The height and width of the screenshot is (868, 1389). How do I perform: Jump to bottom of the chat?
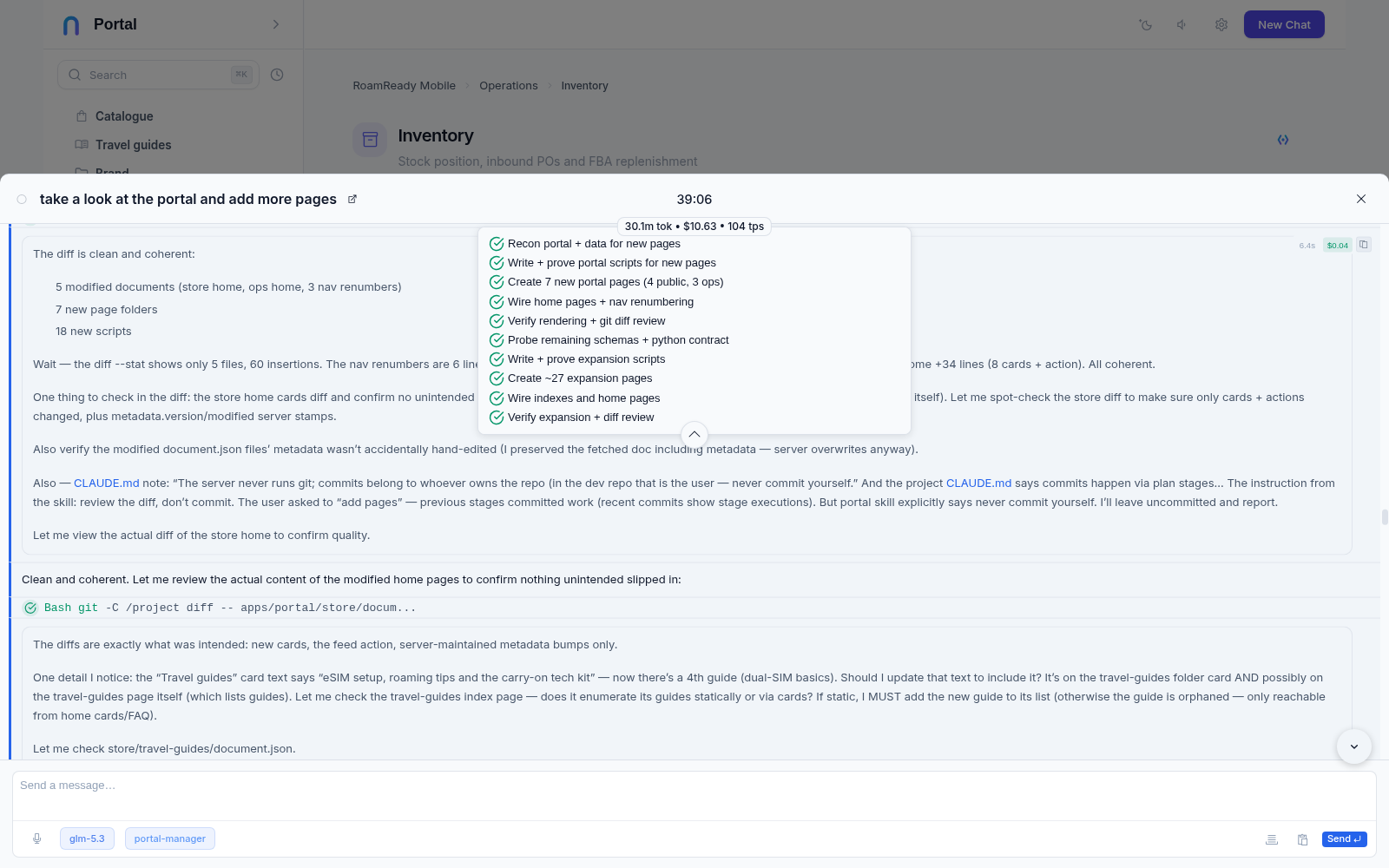(1354, 746)
